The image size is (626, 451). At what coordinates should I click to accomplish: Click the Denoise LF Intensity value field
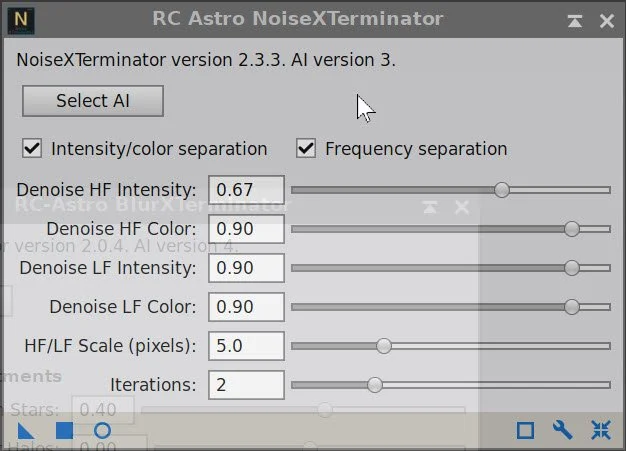(x=246, y=268)
